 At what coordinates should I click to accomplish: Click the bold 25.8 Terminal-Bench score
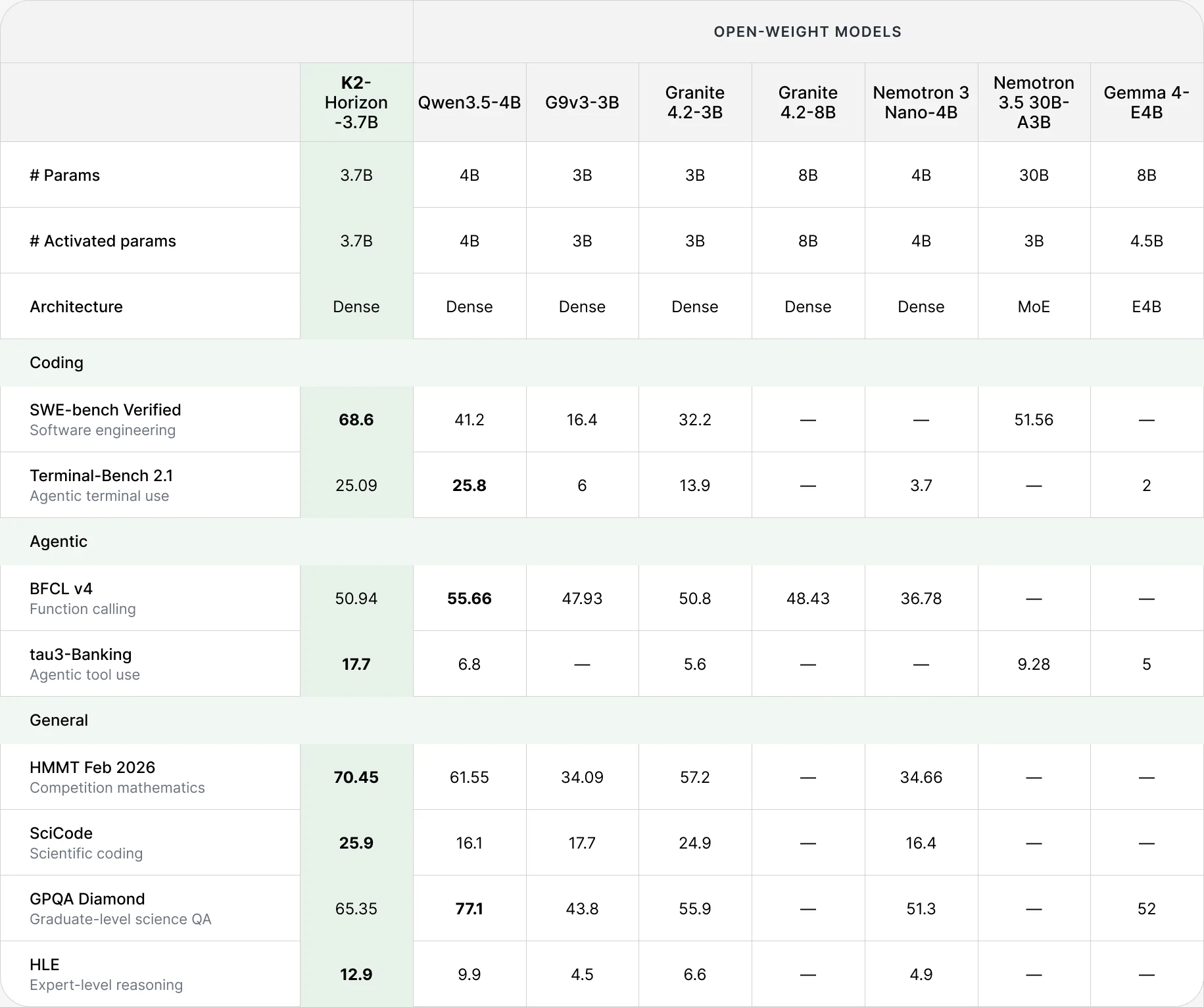tap(470, 486)
